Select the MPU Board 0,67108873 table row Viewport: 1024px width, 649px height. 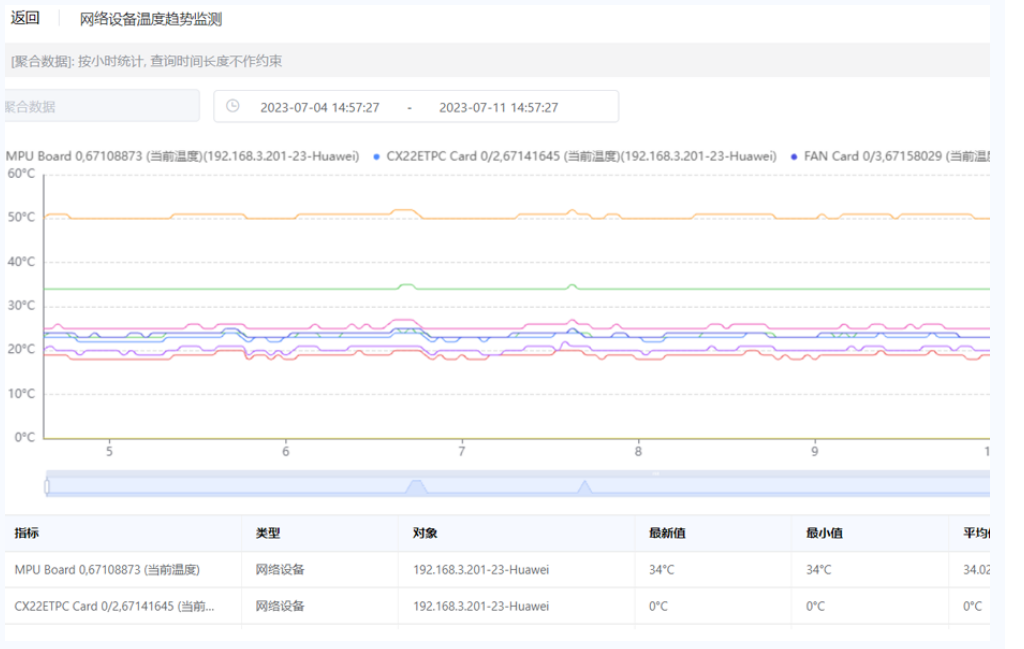[x=107, y=570]
